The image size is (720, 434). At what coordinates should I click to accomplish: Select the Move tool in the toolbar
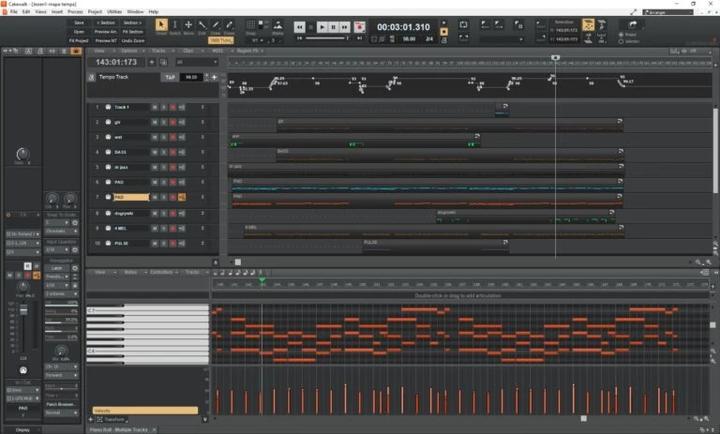188,25
